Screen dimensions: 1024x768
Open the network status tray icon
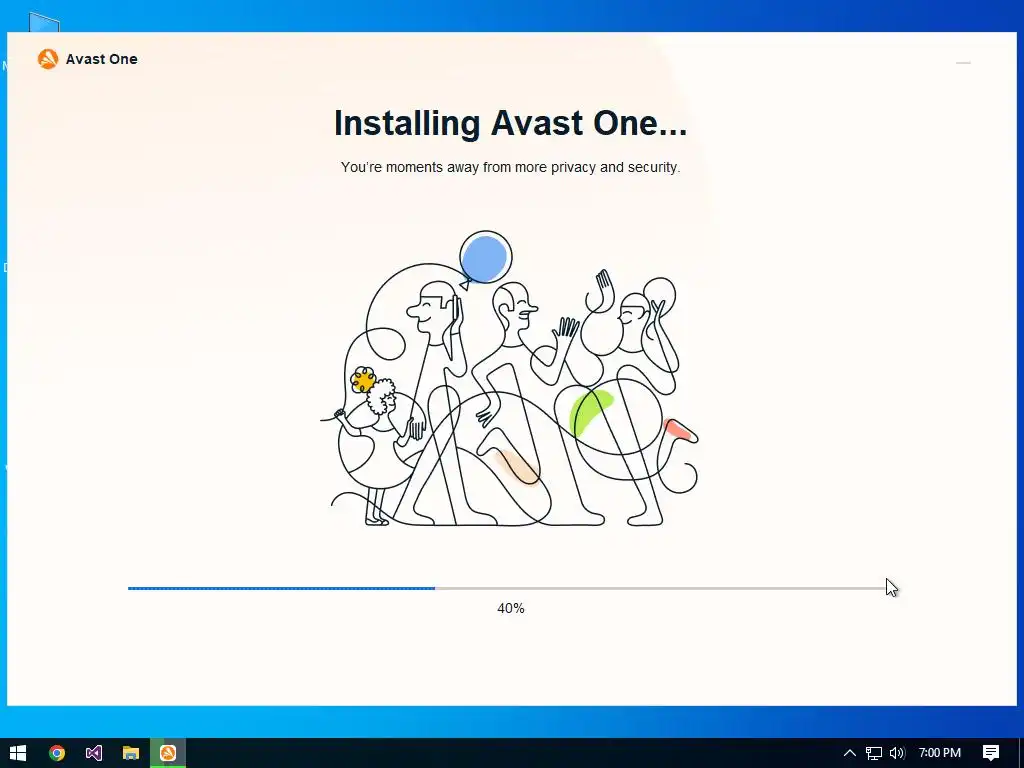pyautogui.click(x=873, y=753)
